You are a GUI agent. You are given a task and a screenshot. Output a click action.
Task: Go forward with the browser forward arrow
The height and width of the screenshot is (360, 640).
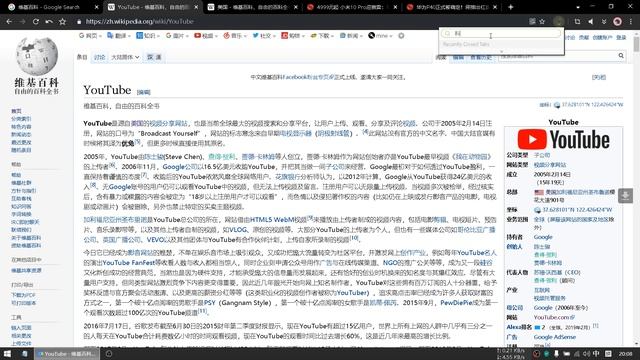(22, 21)
